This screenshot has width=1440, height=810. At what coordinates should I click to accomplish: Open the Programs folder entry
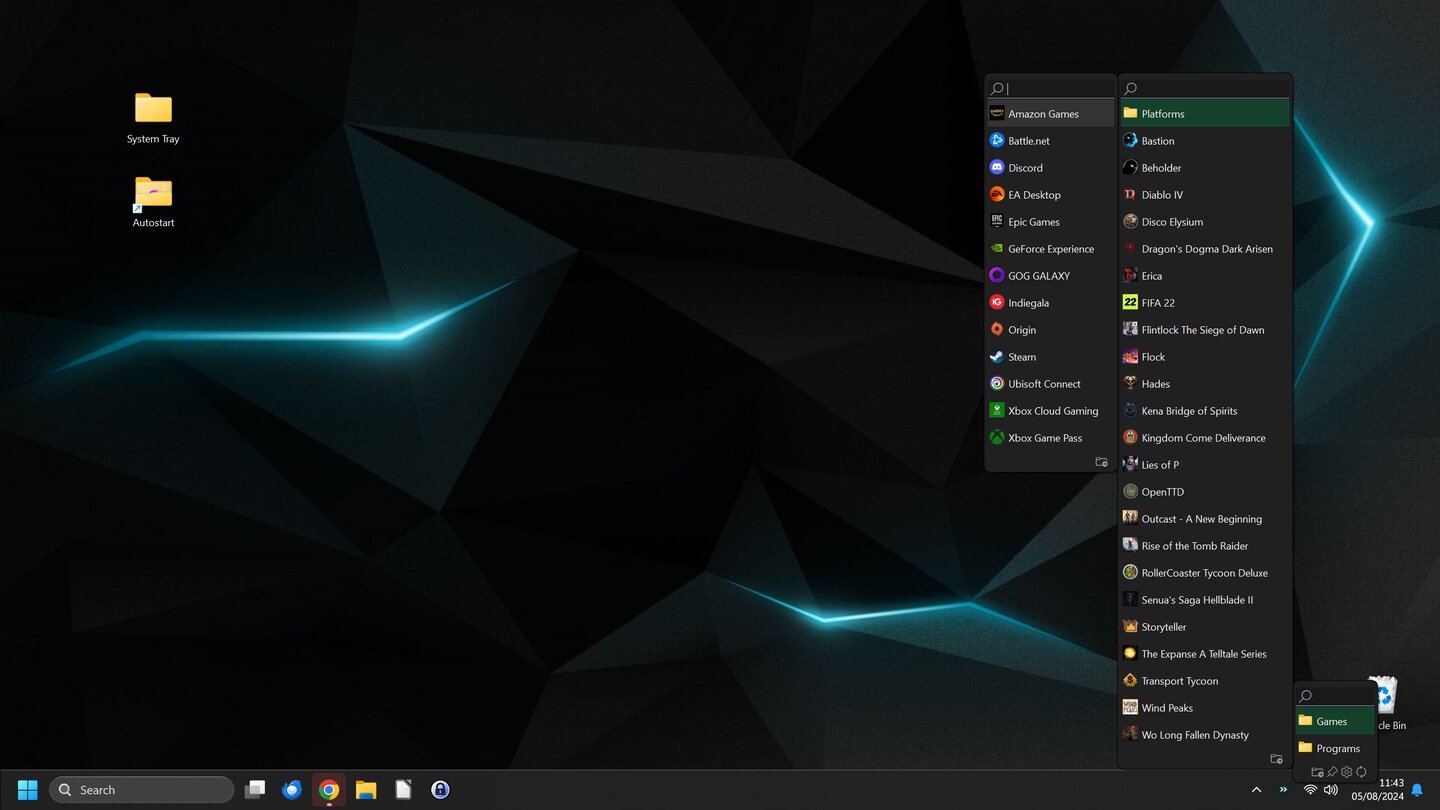1336,747
